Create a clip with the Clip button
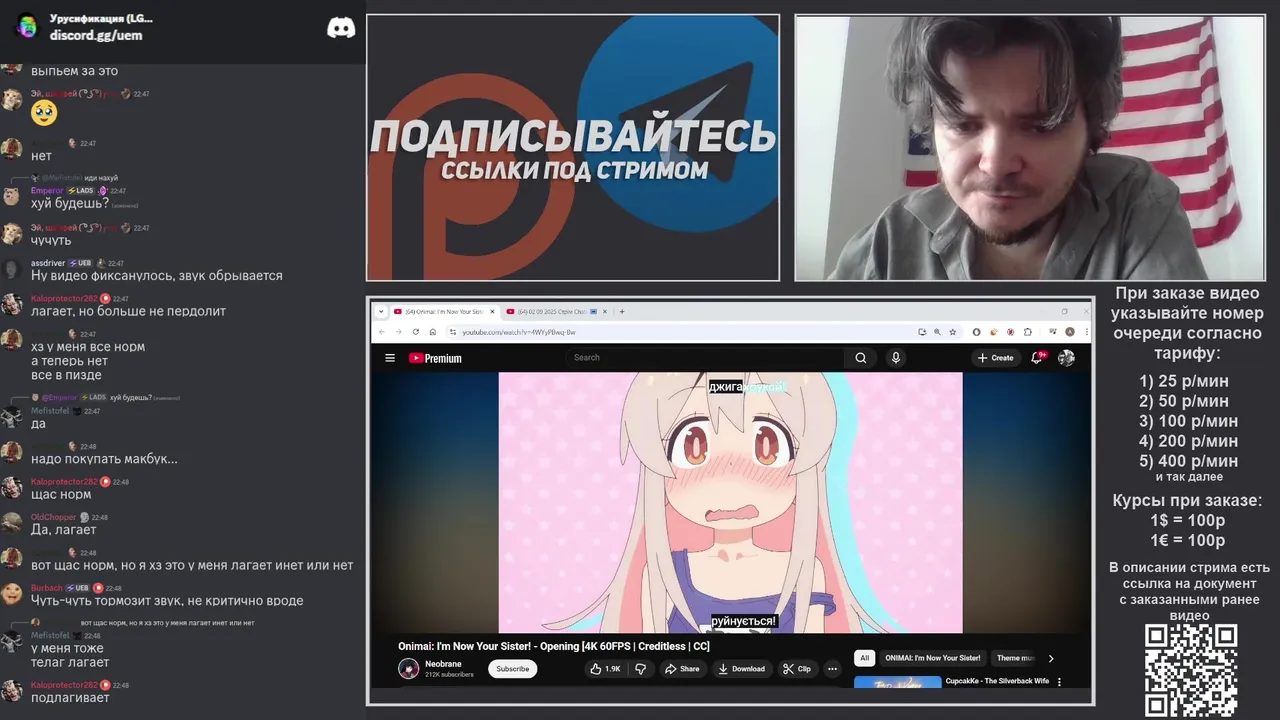Viewport: 1280px width, 720px height. [797, 669]
